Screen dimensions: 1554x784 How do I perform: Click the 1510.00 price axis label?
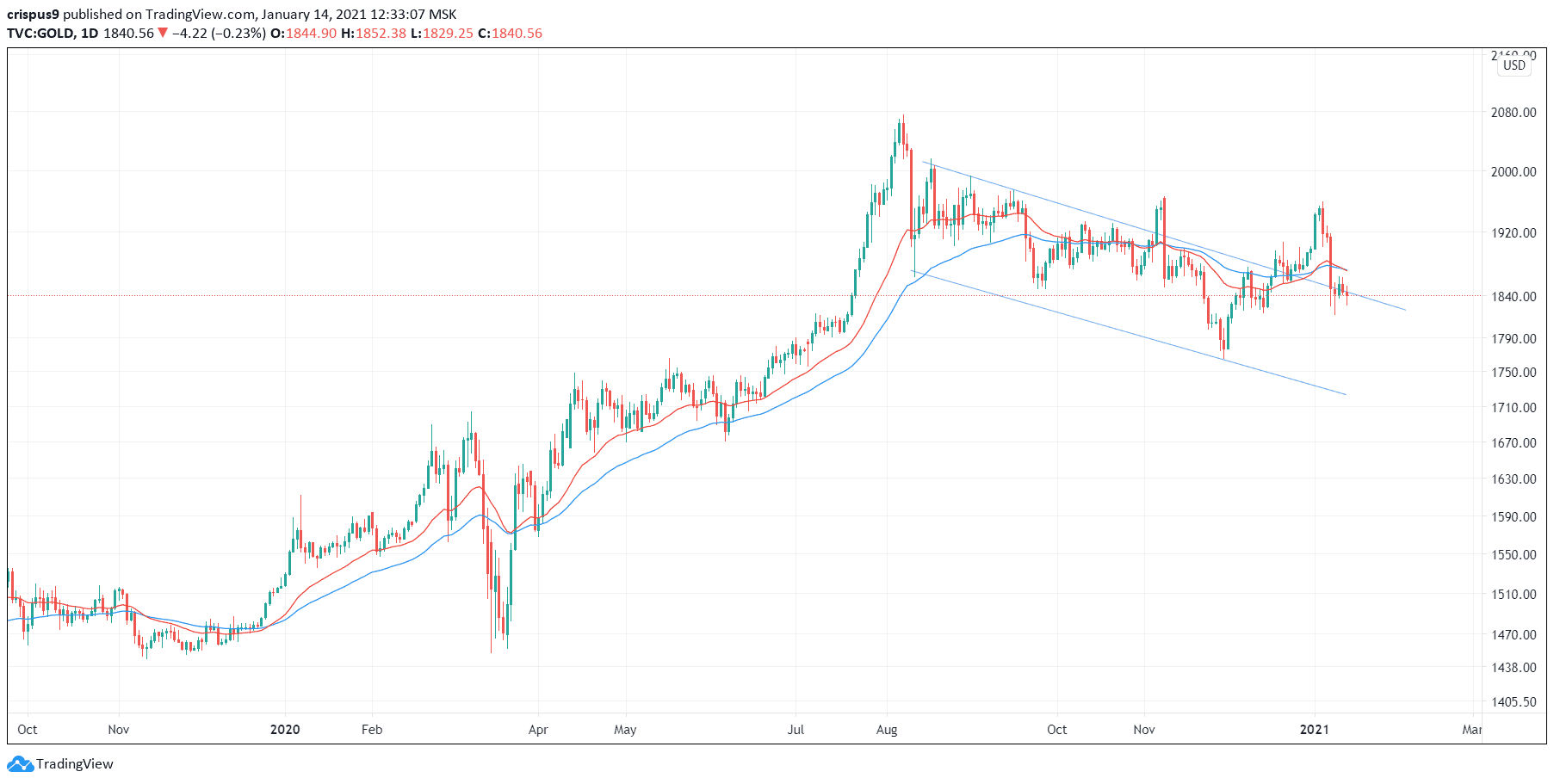pos(1514,595)
